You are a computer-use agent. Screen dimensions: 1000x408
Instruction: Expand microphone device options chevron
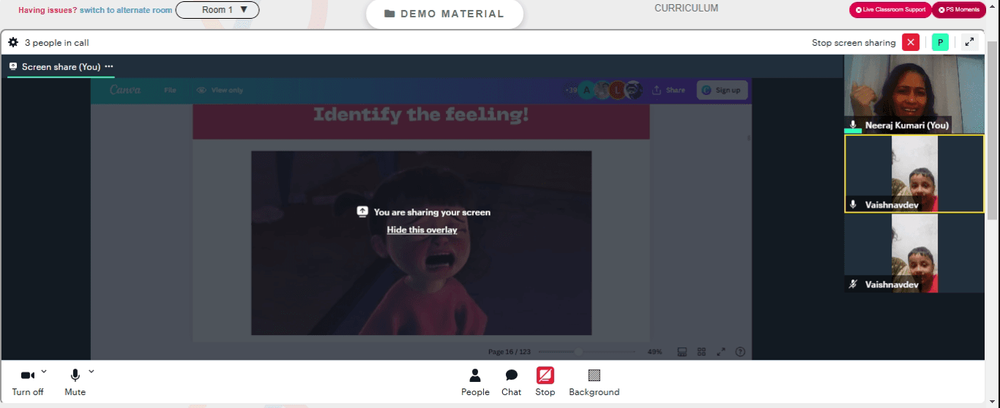click(x=91, y=371)
